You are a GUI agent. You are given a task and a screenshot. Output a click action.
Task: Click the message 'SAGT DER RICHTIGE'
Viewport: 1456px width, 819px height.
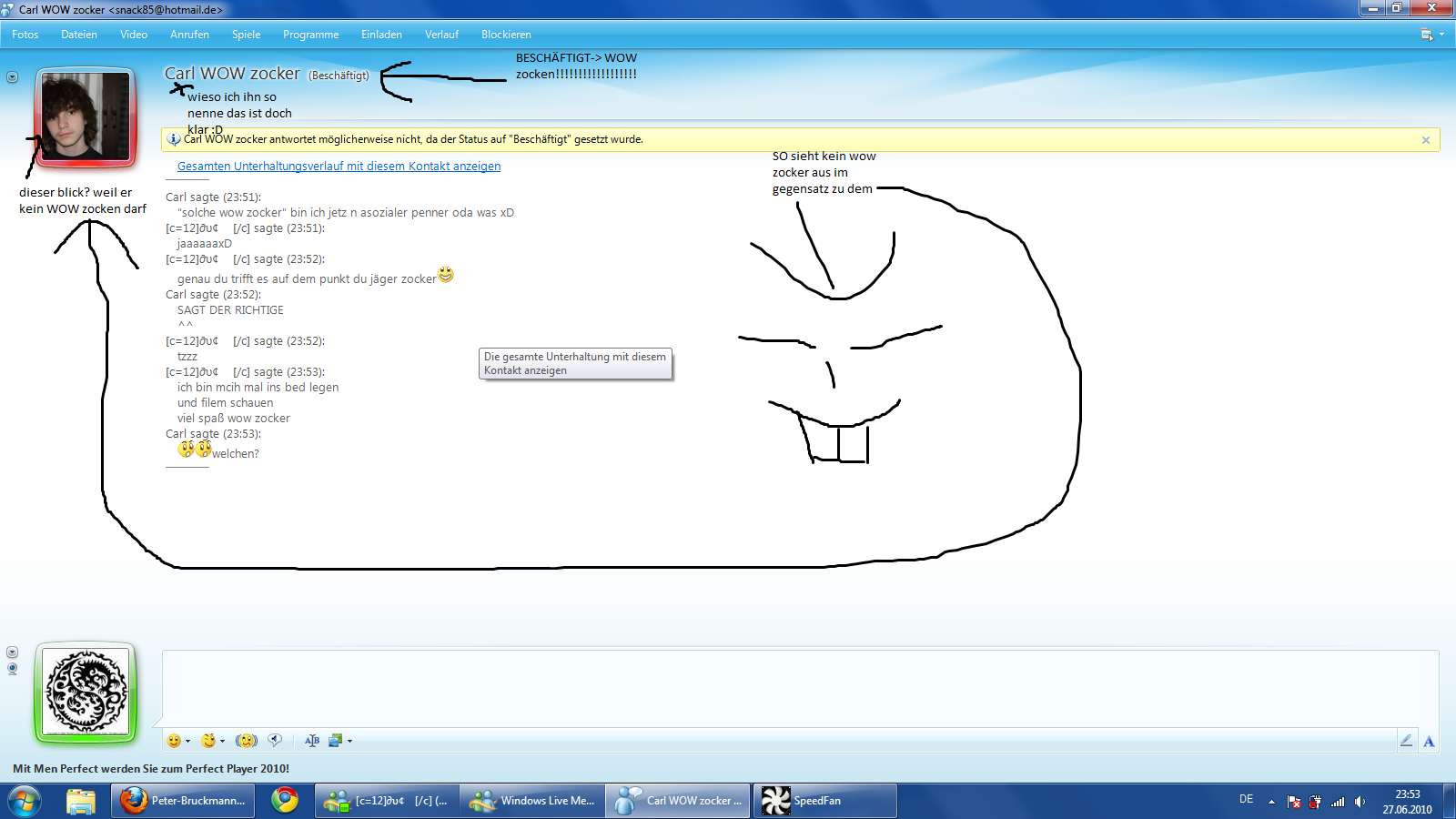[230, 310]
